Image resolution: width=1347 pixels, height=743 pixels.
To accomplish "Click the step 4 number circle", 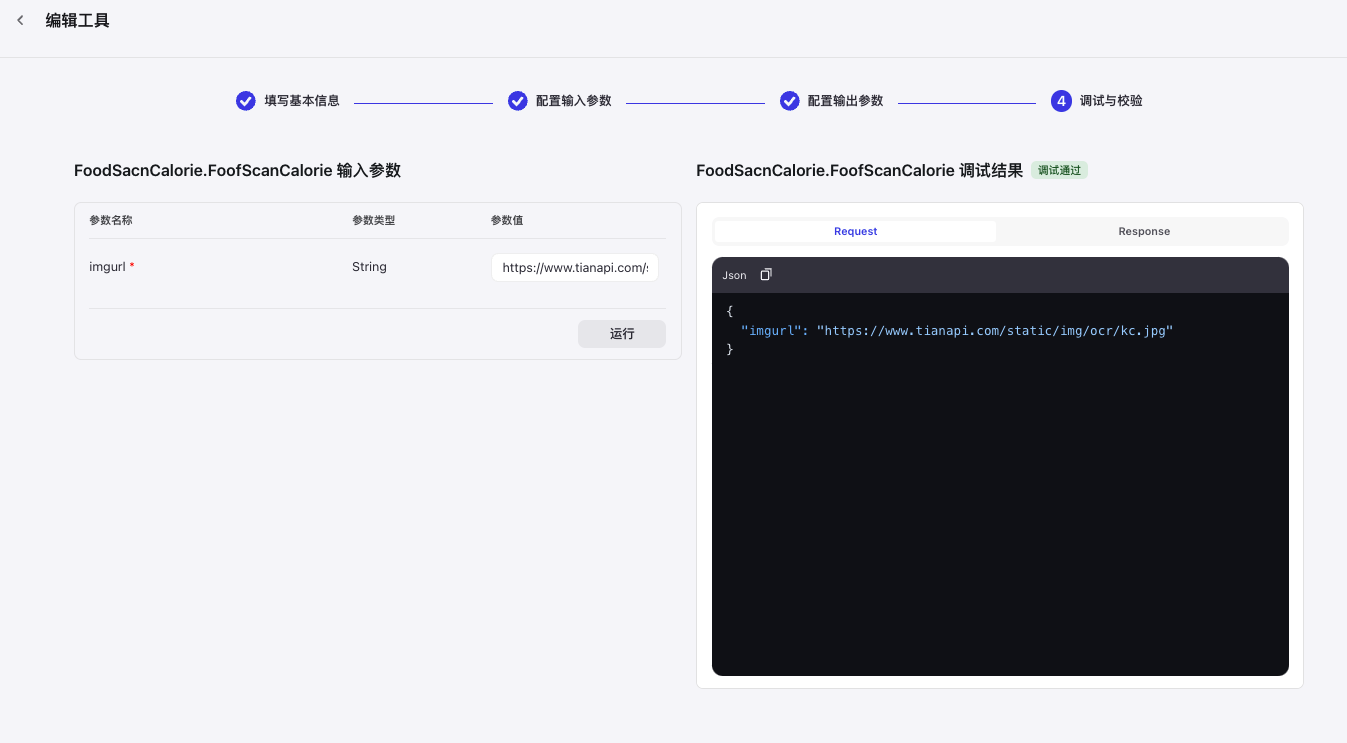I will coord(1061,101).
